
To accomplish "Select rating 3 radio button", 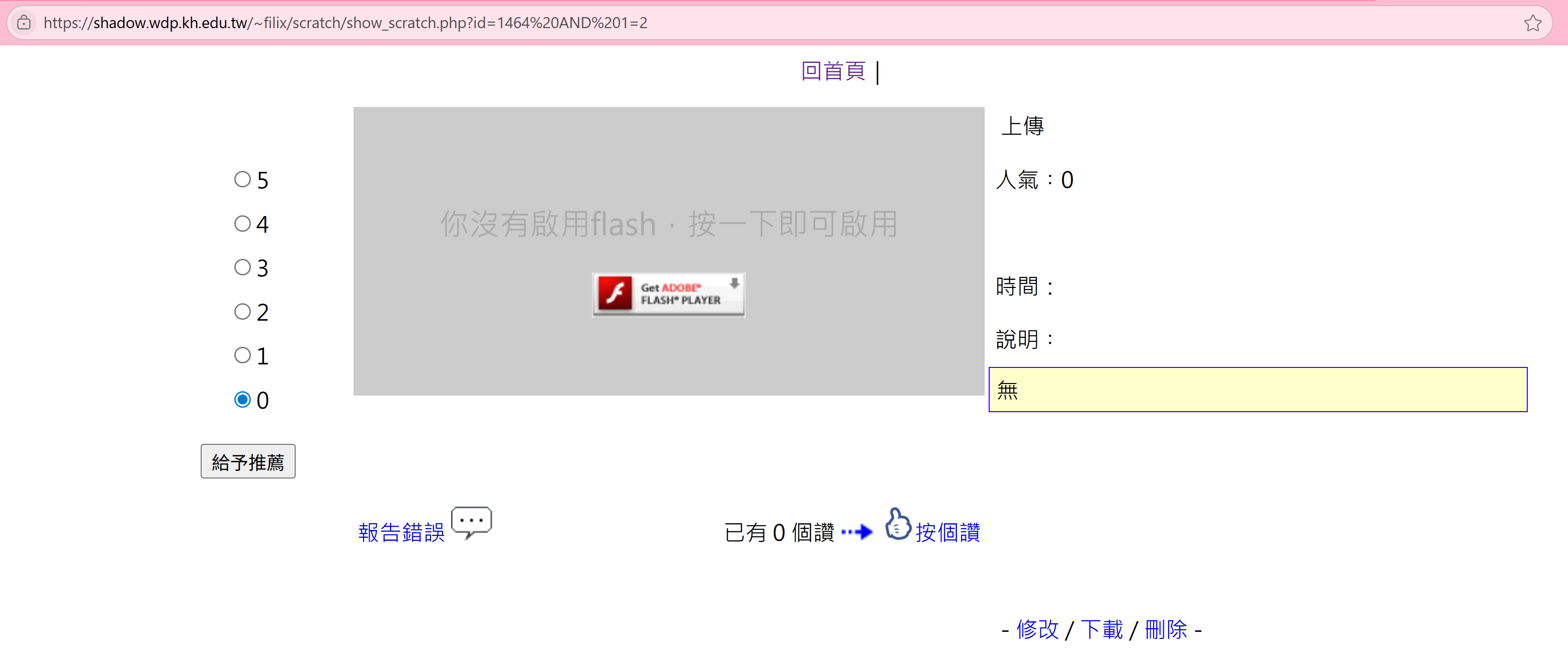I will (242, 267).
